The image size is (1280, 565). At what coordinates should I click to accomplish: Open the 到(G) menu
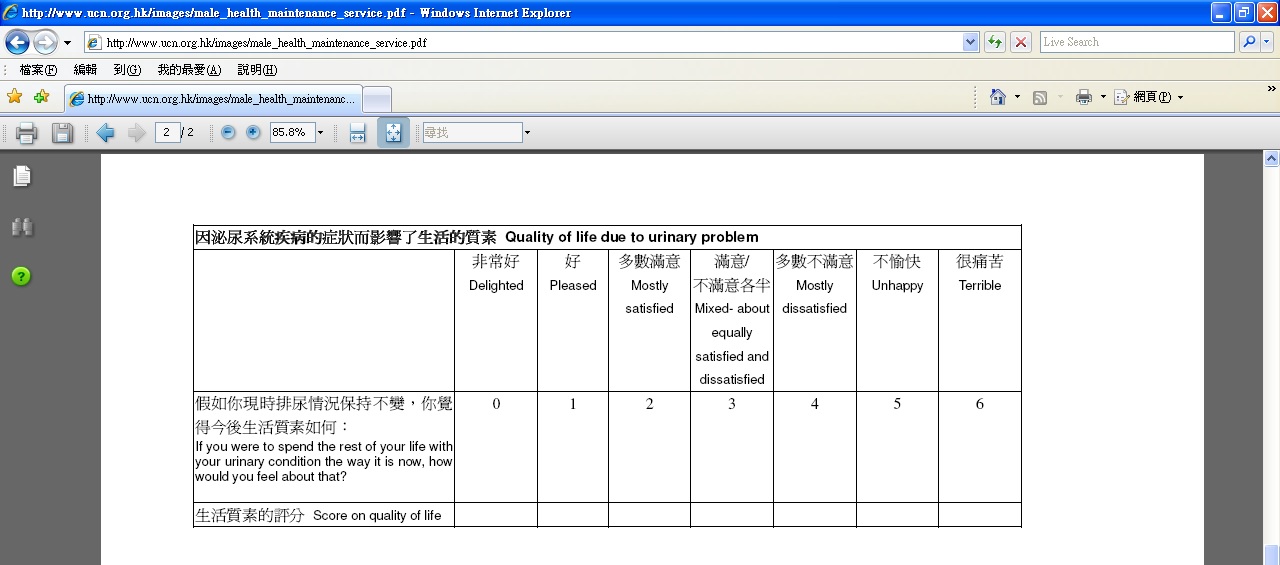click(x=127, y=70)
